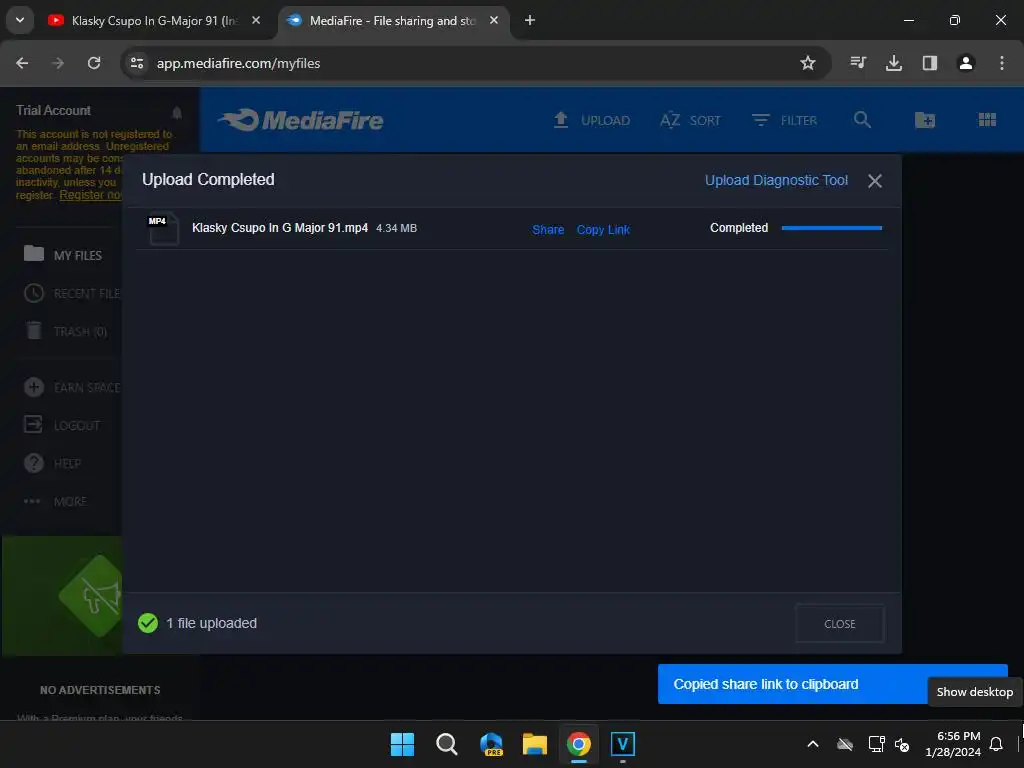Open Help in sidebar
Viewport: 1024px width, 768px height.
click(52, 463)
